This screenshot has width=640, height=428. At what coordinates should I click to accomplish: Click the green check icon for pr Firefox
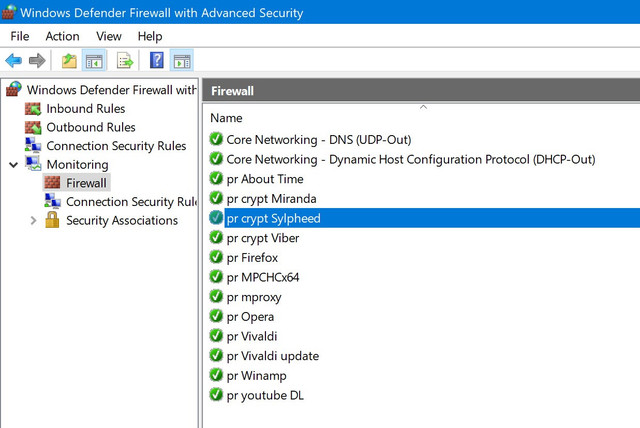(x=216, y=257)
